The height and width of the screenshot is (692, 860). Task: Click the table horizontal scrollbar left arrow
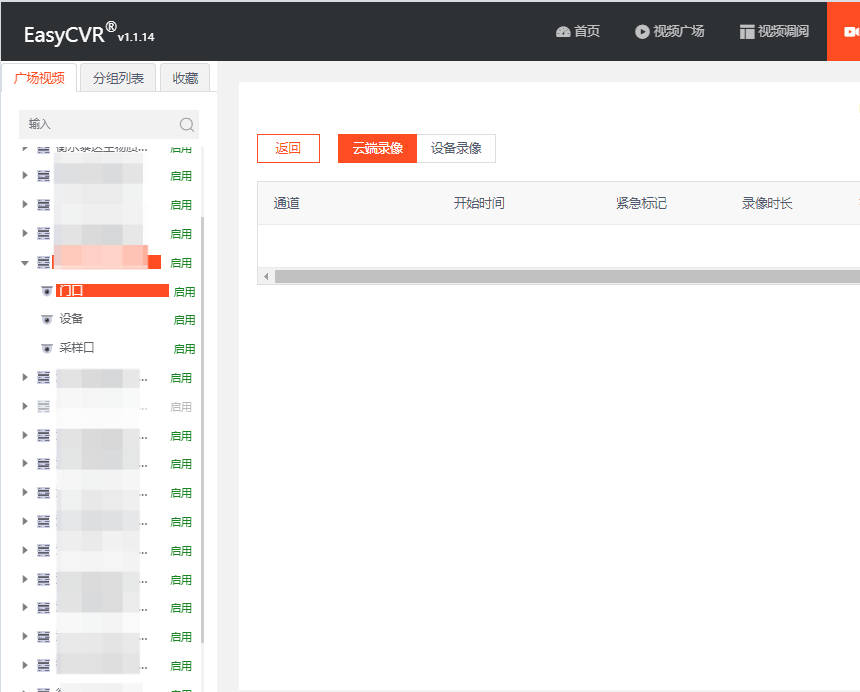click(x=266, y=276)
